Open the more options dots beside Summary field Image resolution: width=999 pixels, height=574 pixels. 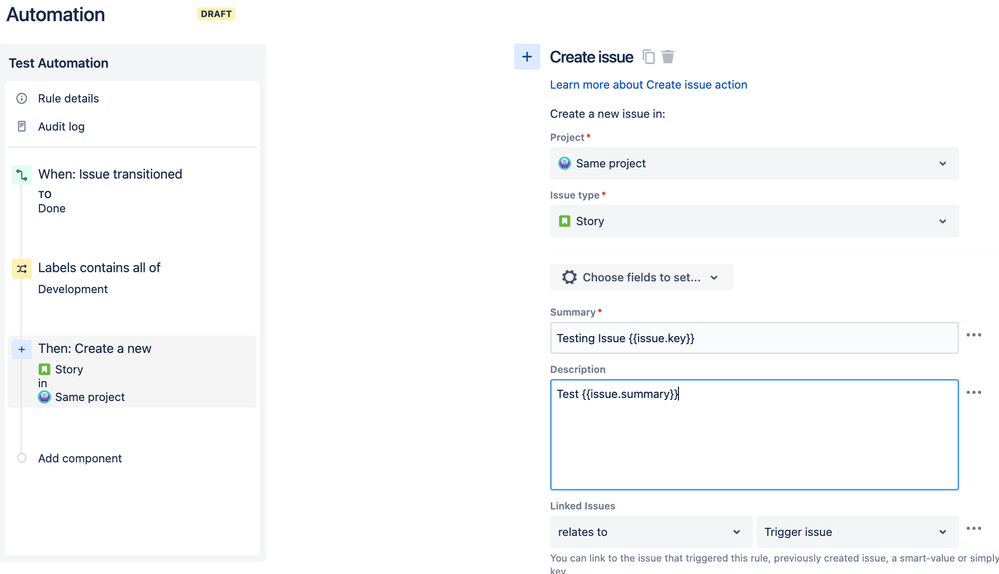tap(974, 335)
